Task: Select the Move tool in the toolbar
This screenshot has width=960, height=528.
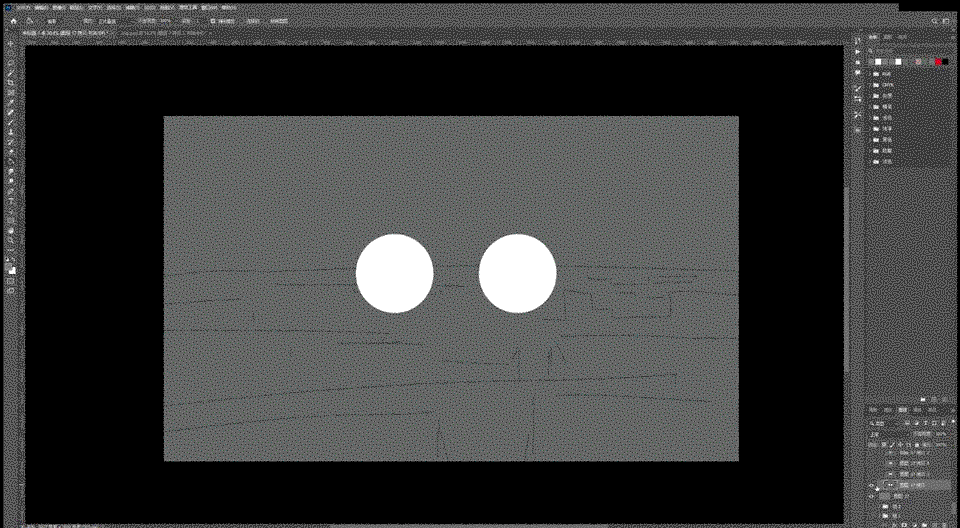Action: tap(11, 44)
